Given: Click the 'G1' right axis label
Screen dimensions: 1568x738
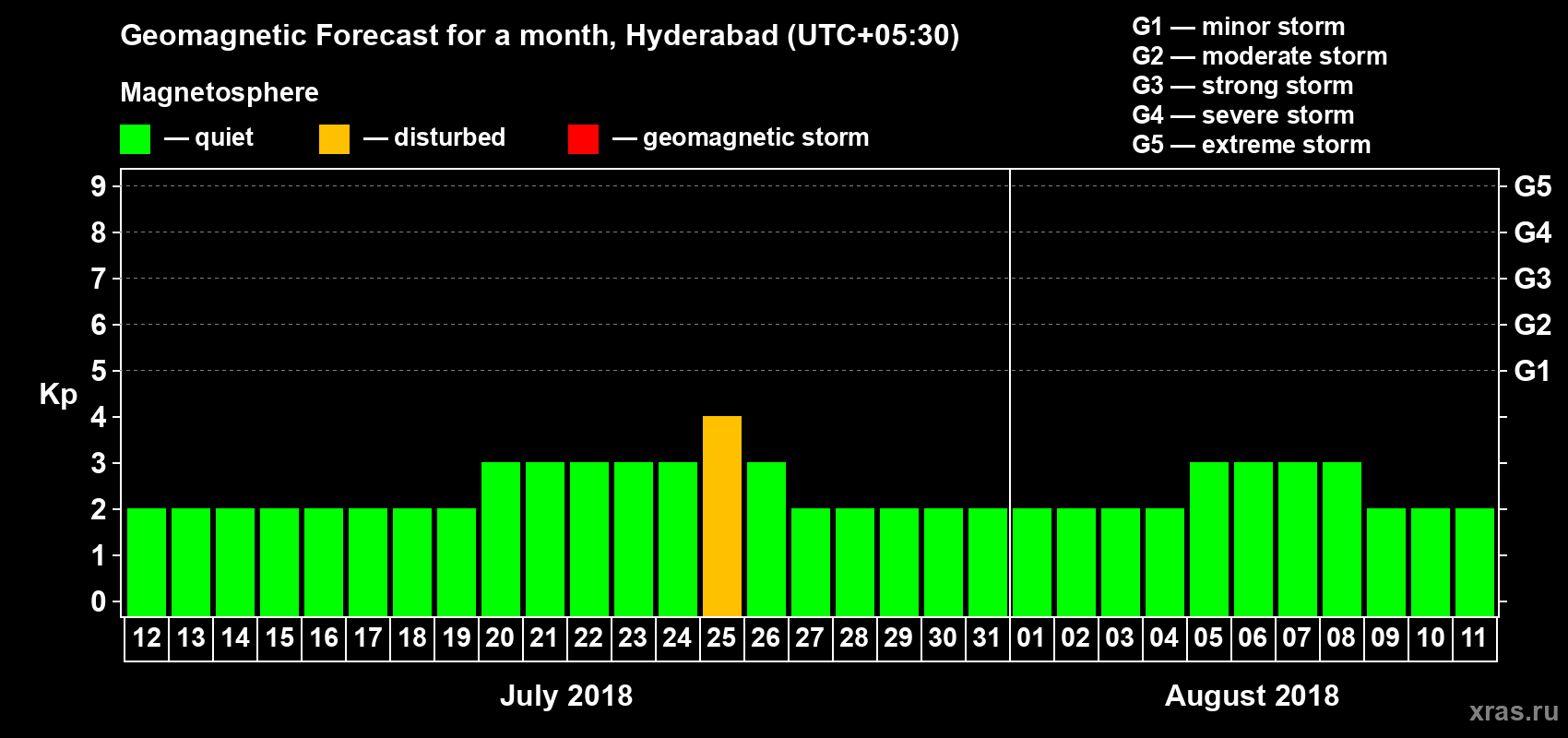Looking at the screenshot, I should click(x=1533, y=371).
